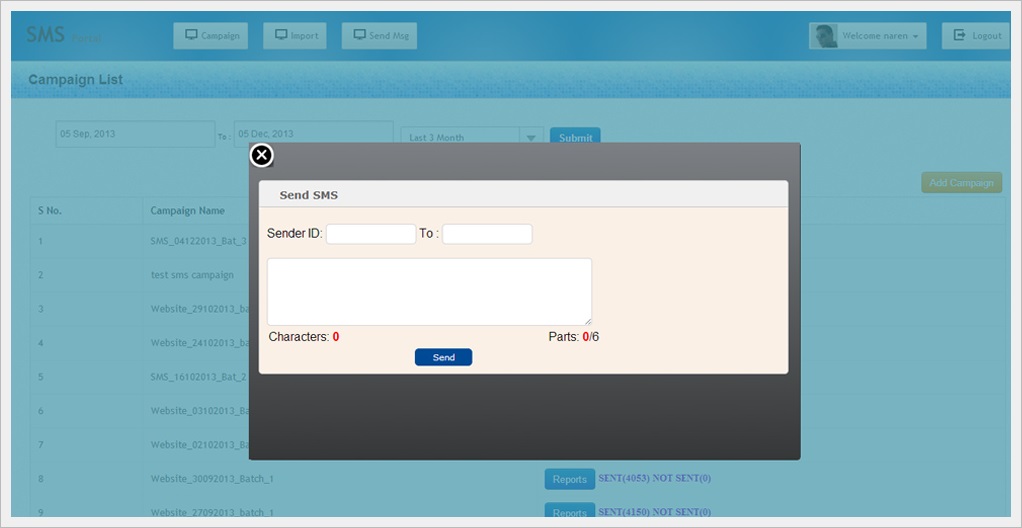
Task: Click the user avatar picture
Action: pos(825,36)
